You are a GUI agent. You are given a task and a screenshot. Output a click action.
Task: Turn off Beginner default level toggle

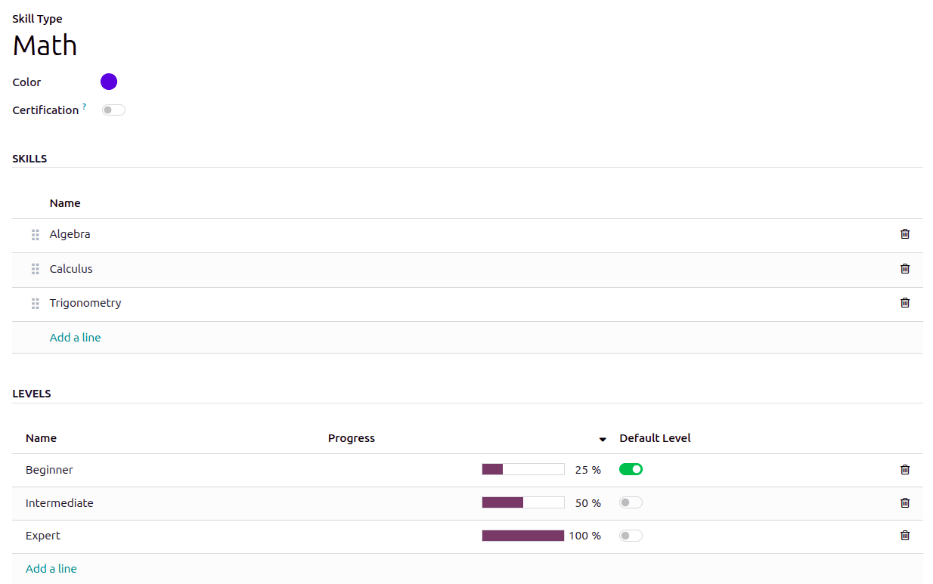point(630,469)
